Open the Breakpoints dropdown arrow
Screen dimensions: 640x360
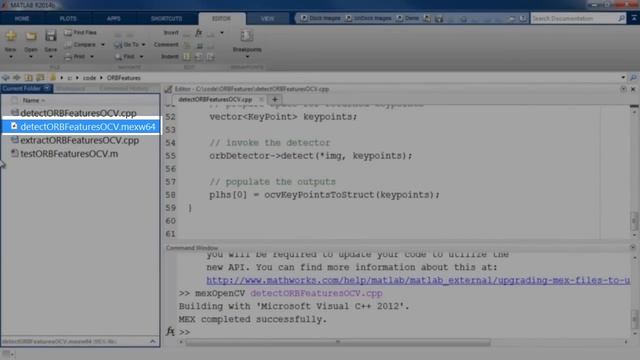point(247,57)
